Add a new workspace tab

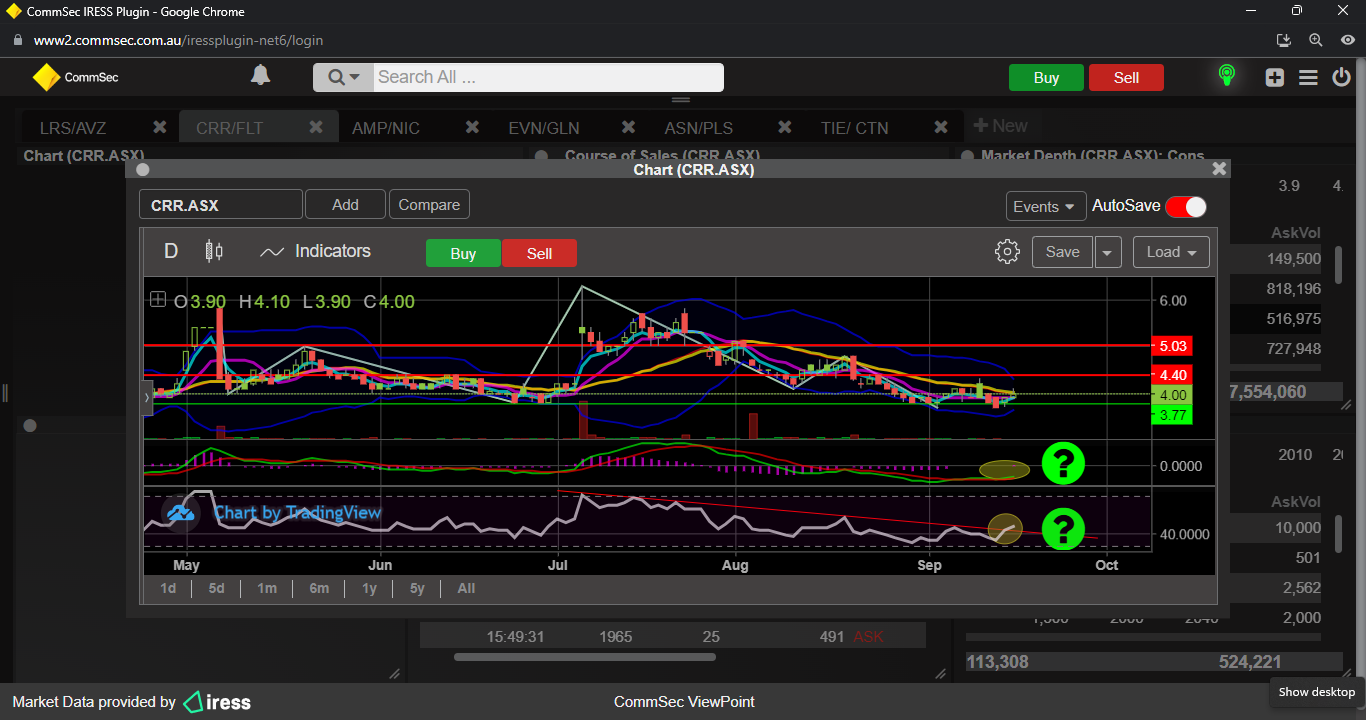(1001, 126)
